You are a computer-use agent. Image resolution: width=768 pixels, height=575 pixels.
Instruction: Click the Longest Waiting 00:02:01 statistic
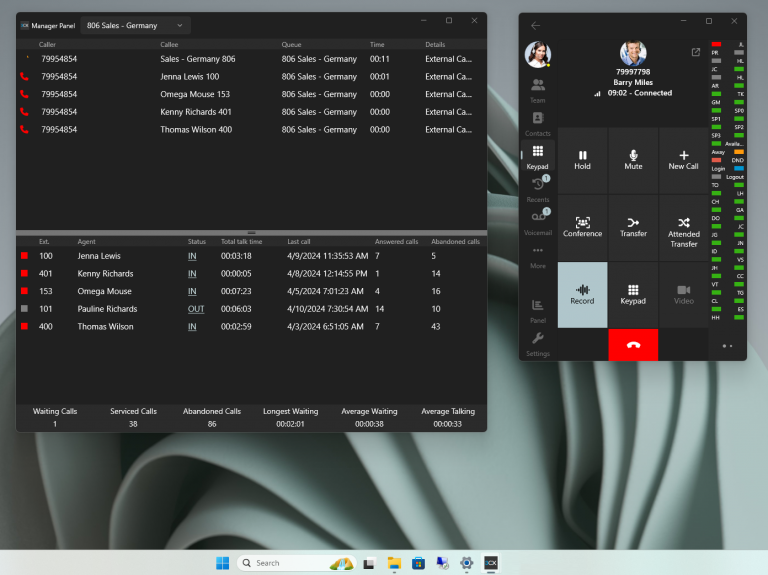point(290,418)
